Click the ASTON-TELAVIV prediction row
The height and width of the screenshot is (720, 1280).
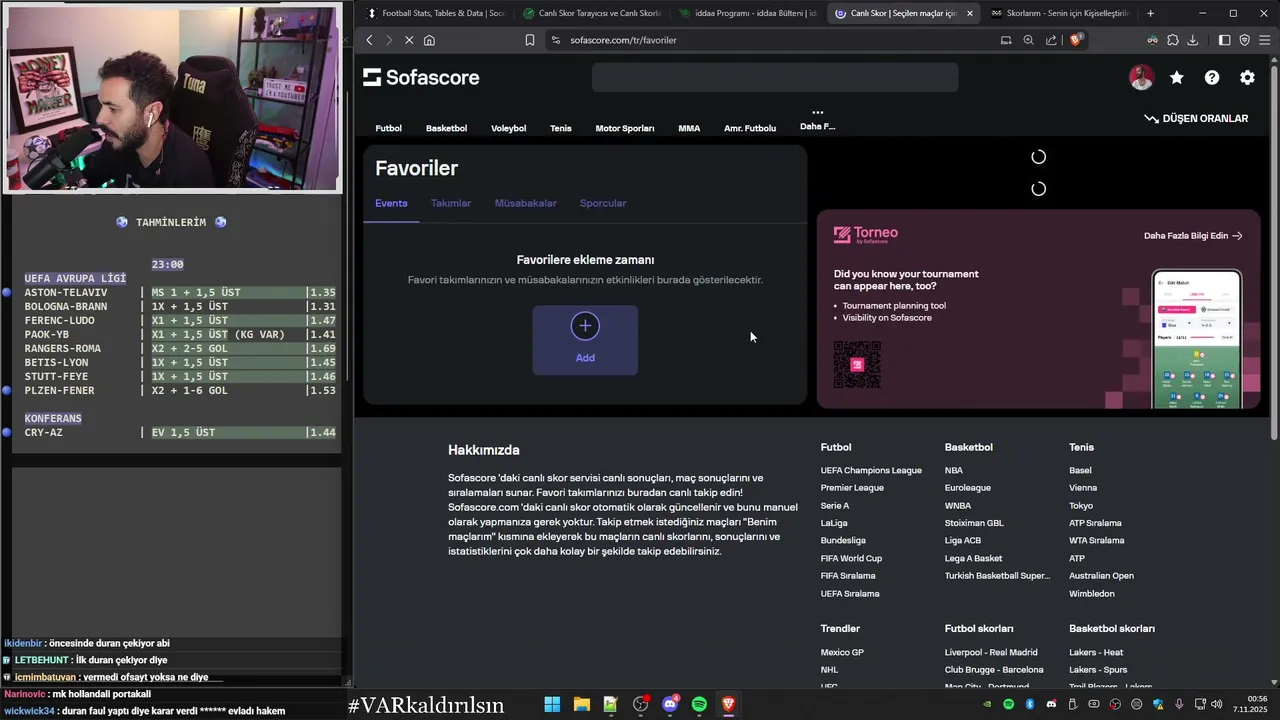click(179, 293)
